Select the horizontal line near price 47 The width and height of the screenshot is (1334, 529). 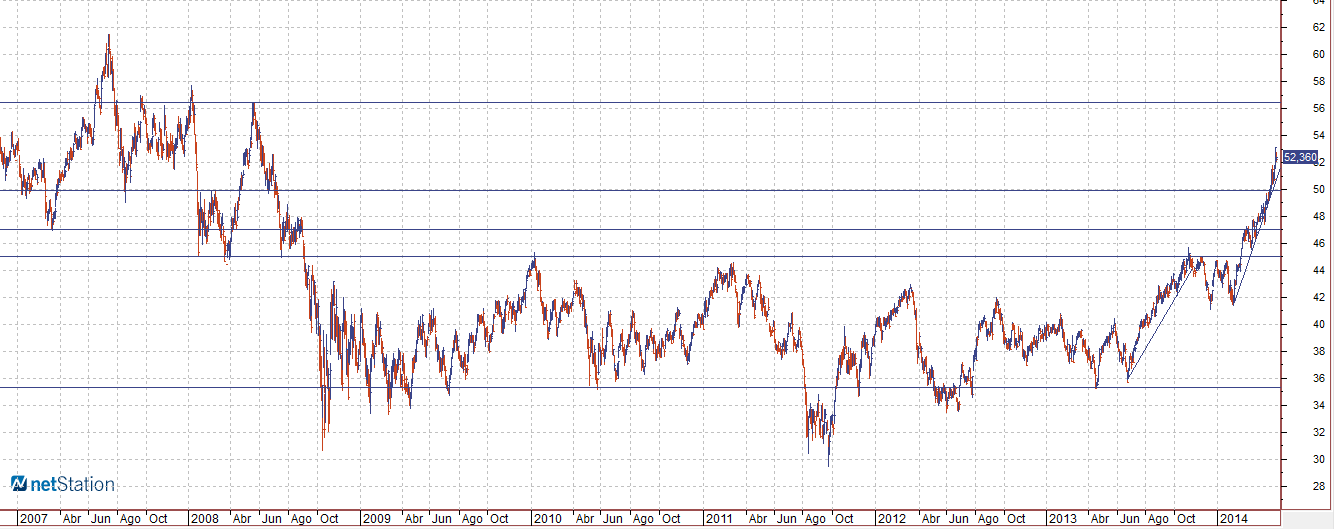640,230
